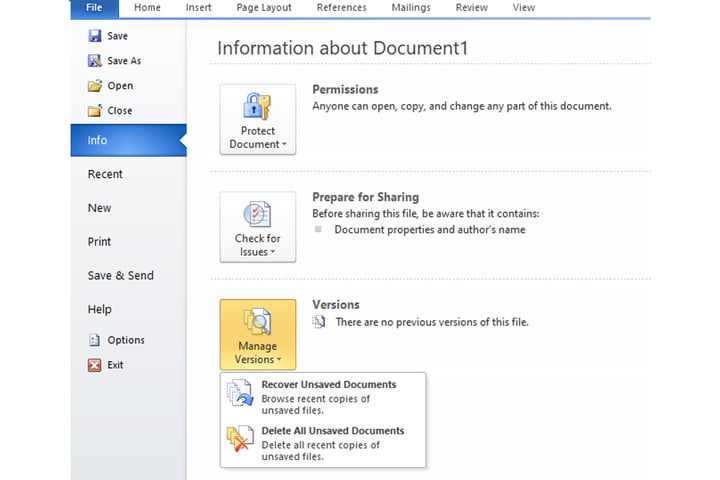Click the Delete All Unsaved Documents icon
Image resolution: width=720 pixels, height=480 pixels.
(x=240, y=439)
